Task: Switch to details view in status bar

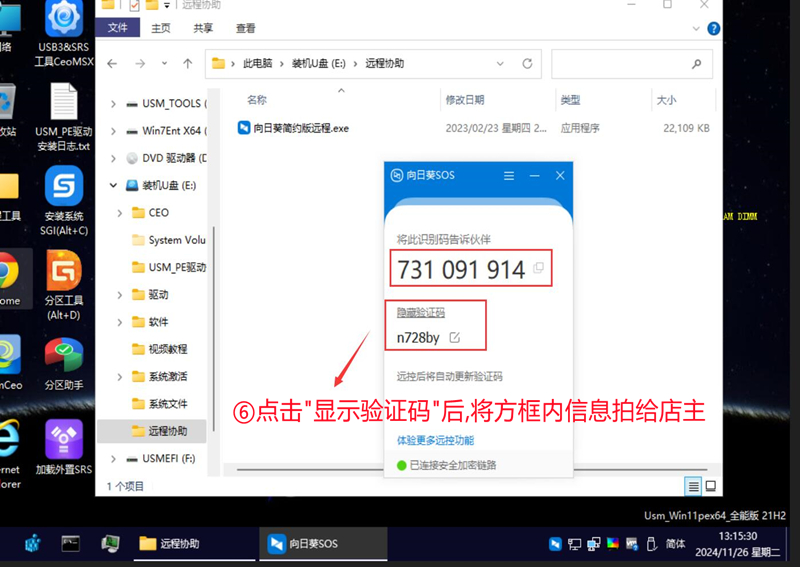Action: [x=693, y=486]
